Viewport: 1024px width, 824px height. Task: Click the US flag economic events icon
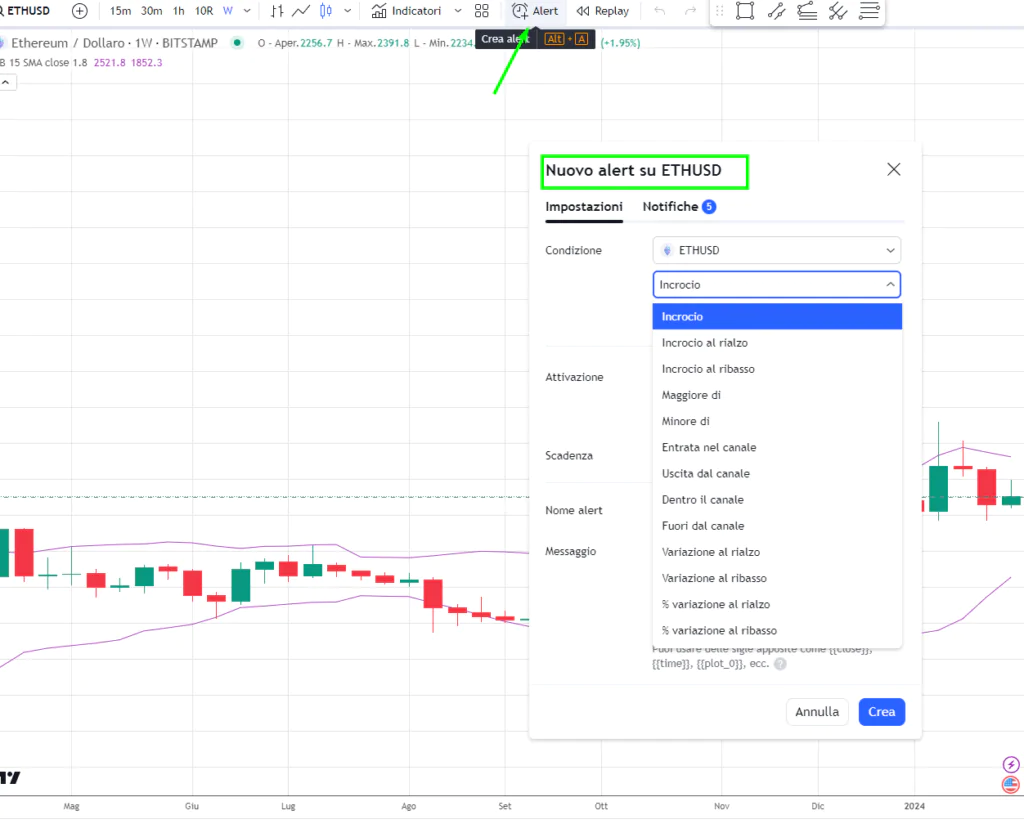tap(1011, 784)
